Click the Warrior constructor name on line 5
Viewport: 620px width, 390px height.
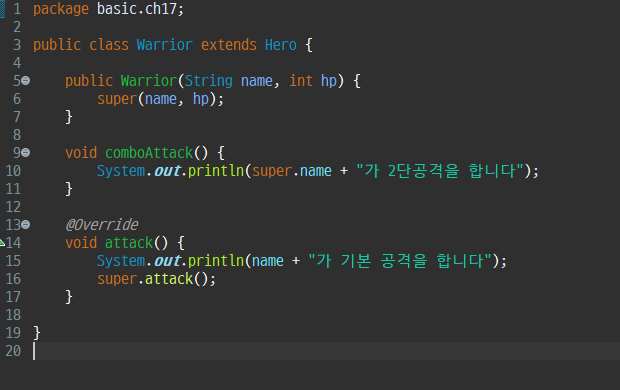[149, 81]
